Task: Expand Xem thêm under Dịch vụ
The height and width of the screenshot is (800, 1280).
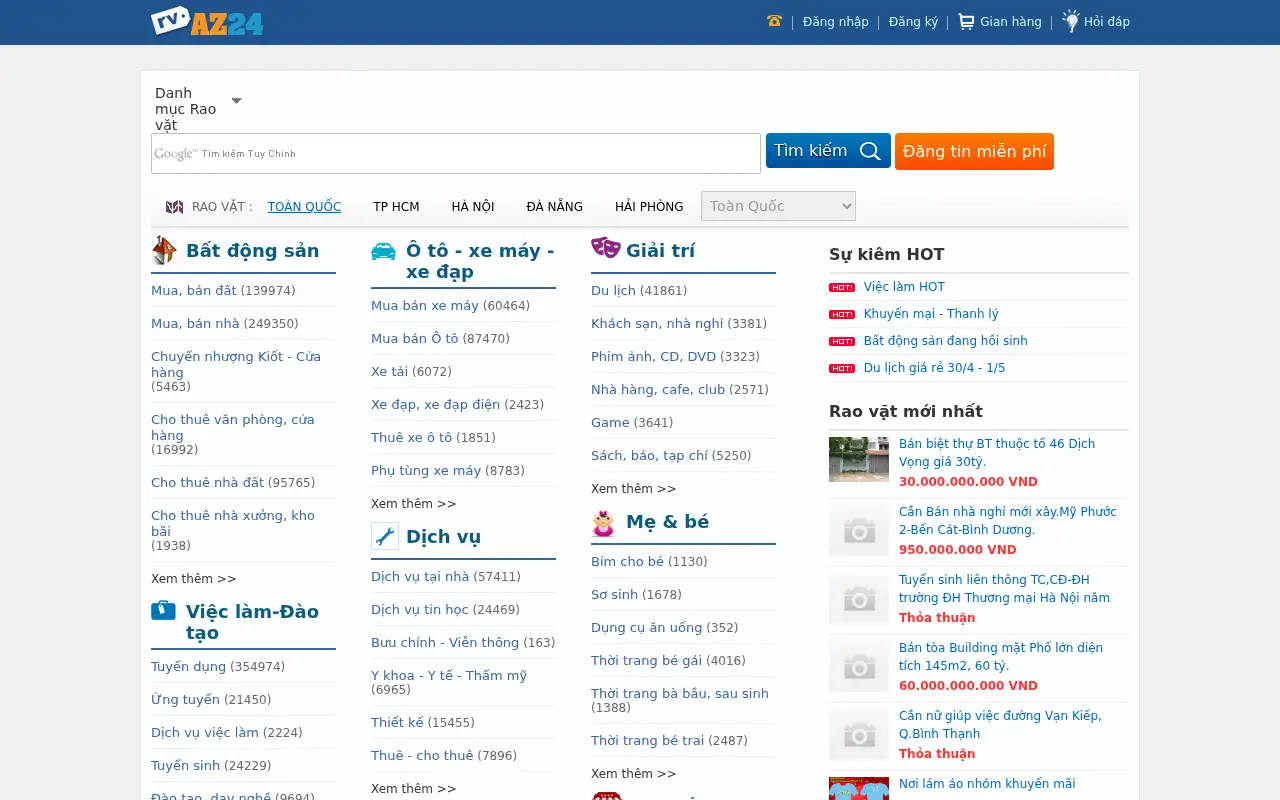Action: click(414, 789)
